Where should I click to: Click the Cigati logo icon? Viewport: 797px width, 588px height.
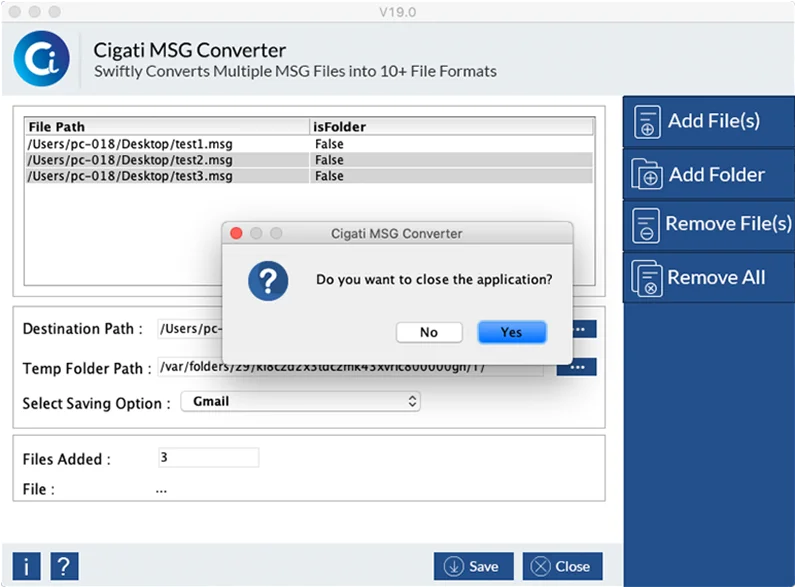tap(42, 58)
